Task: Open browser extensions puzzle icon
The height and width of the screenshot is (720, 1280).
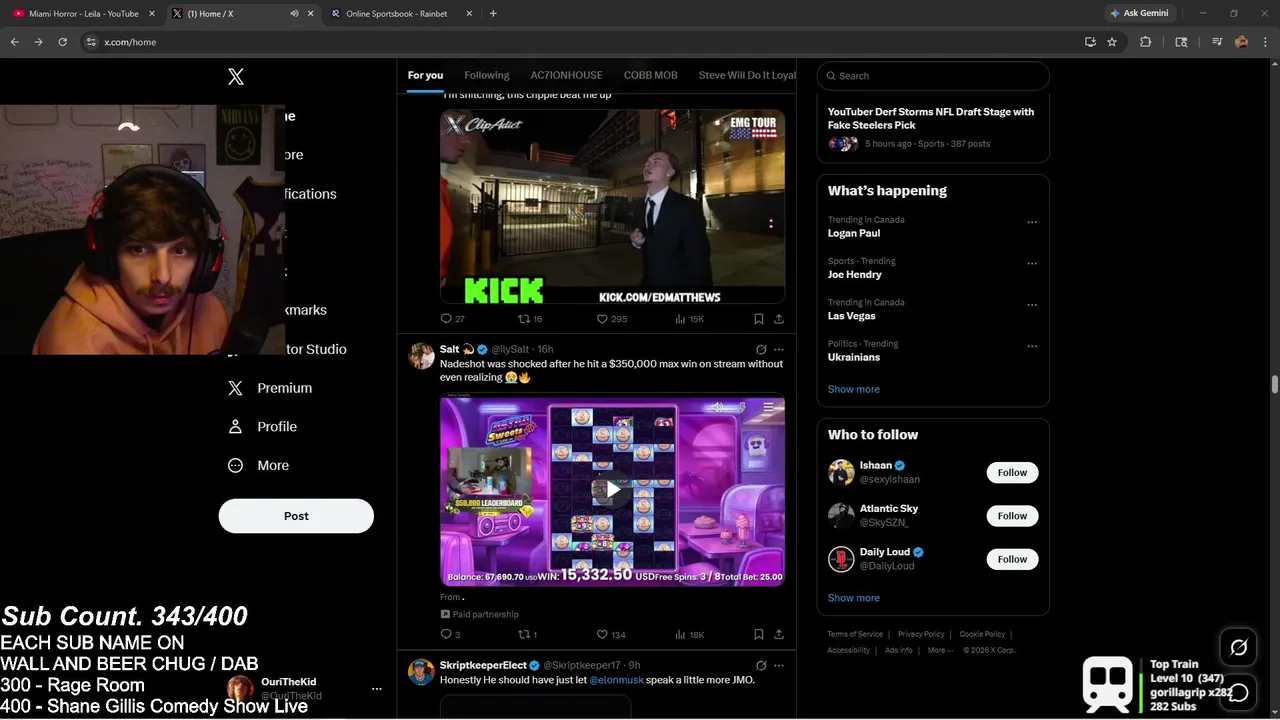Action: coord(1146,42)
